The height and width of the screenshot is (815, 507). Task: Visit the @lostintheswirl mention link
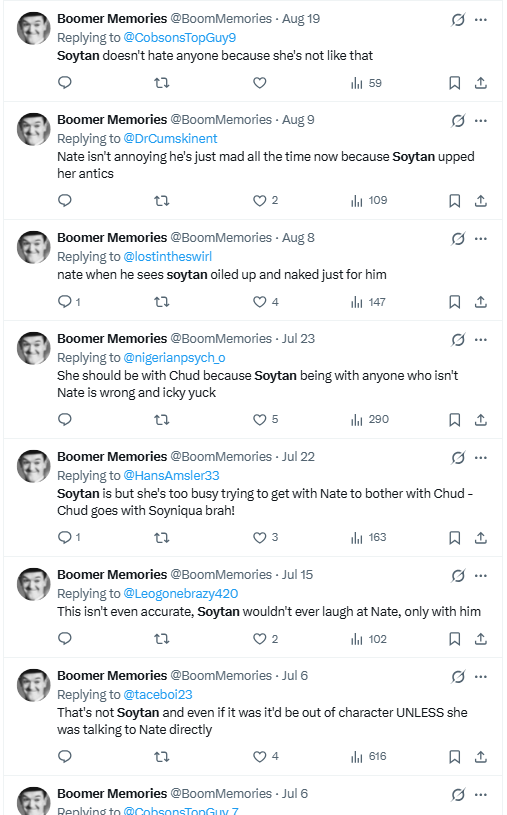coord(167,256)
